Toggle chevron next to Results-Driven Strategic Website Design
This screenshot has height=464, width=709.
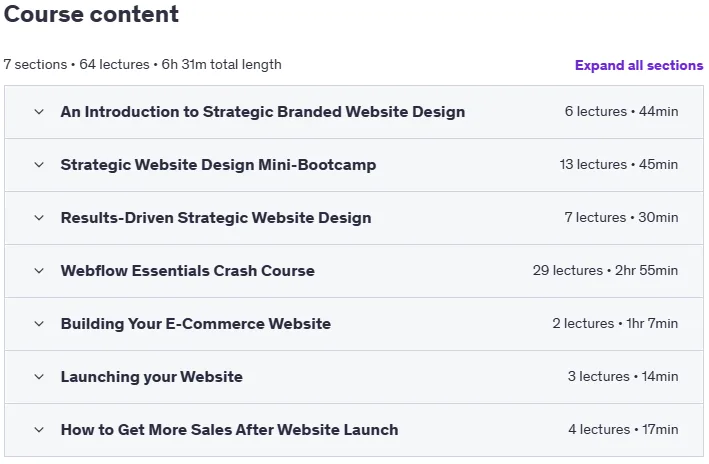pyautogui.click(x=39, y=218)
